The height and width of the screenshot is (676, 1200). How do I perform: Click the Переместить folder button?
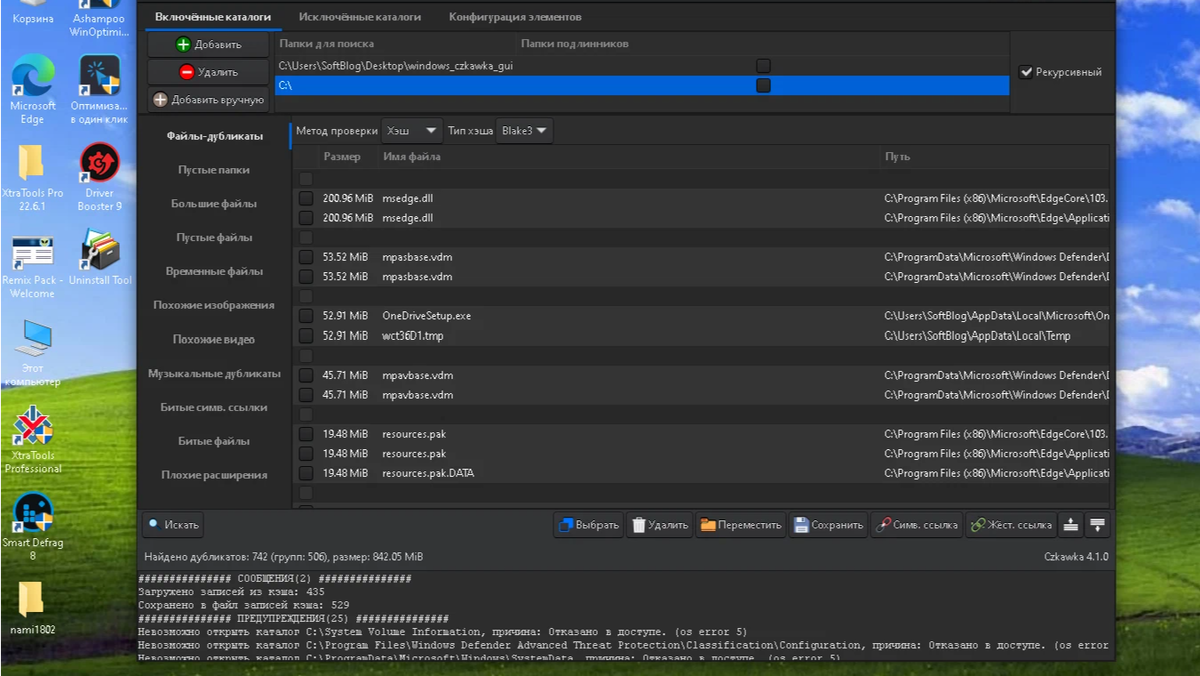[x=741, y=524]
